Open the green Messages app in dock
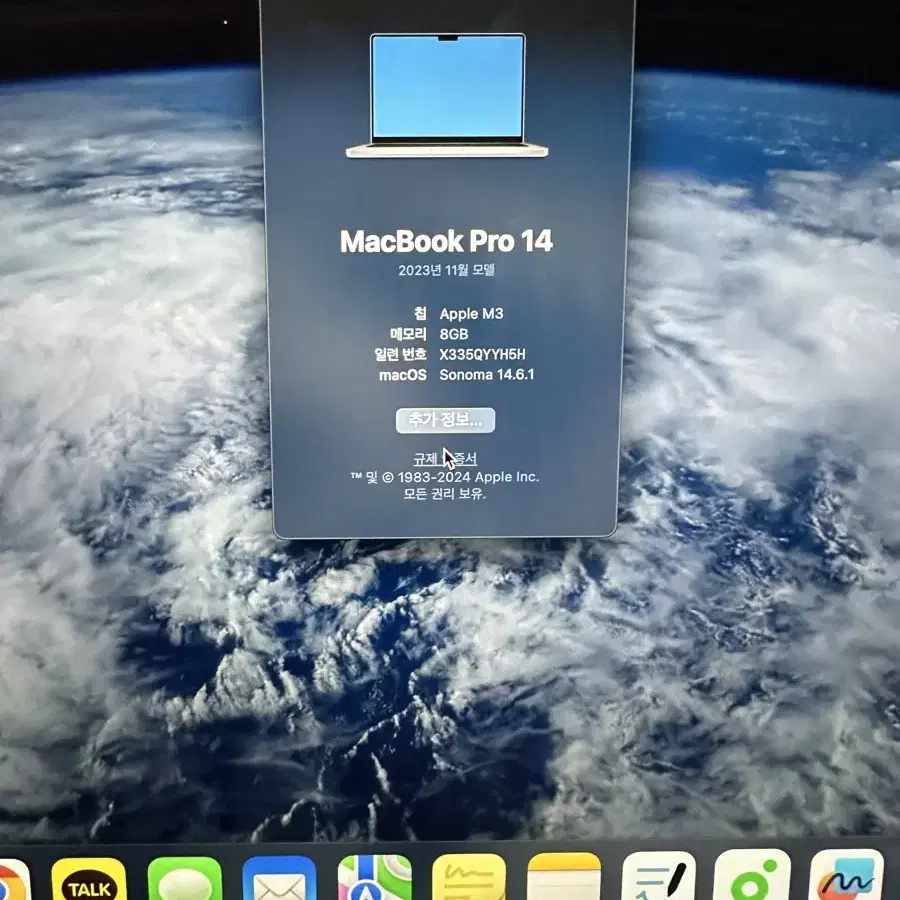The image size is (900, 900). coord(184,879)
